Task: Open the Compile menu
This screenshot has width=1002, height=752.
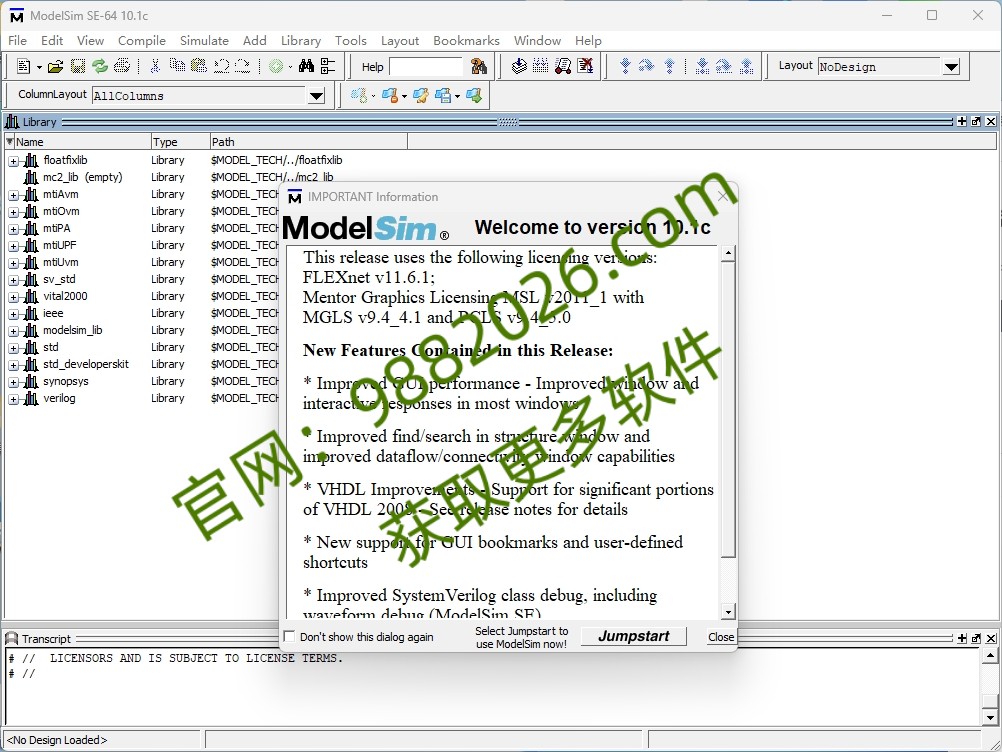Action: pyautogui.click(x=142, y=40)
